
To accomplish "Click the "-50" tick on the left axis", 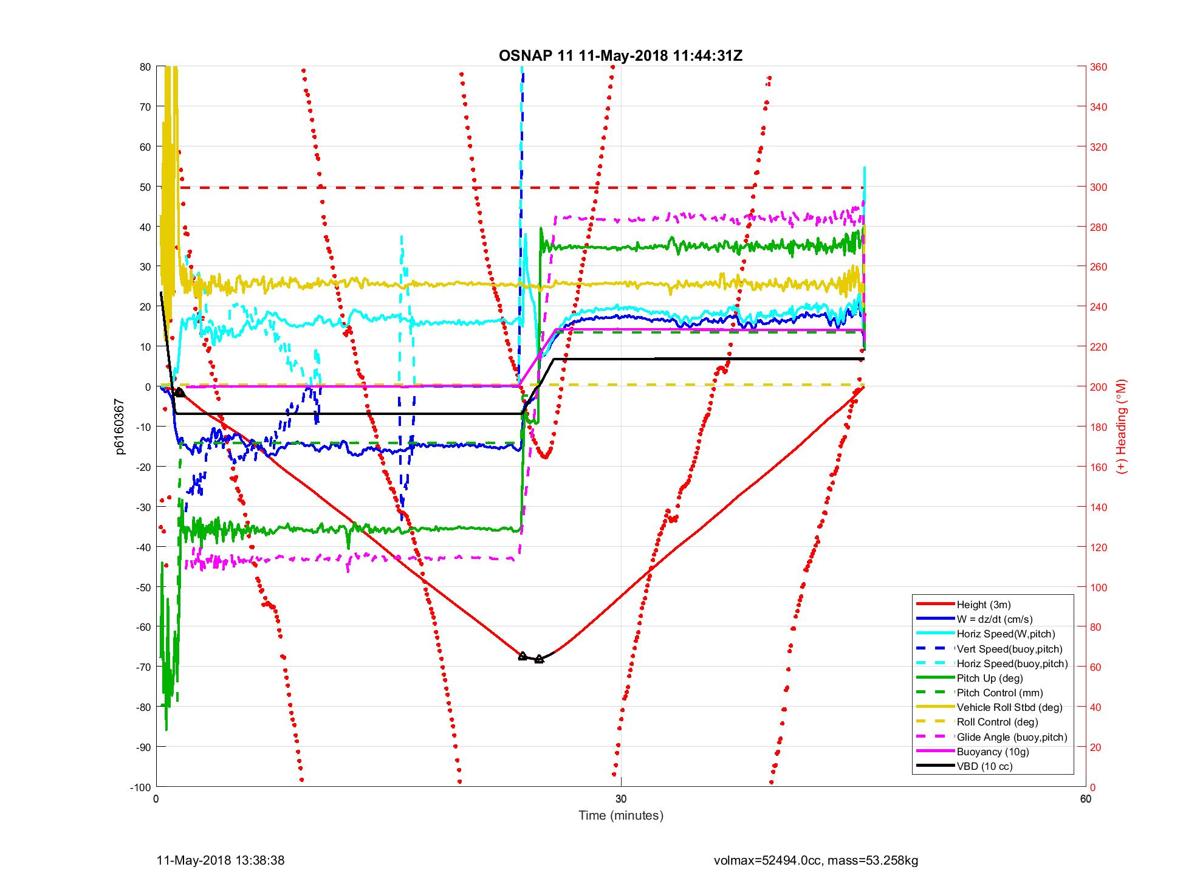I will (141, 587).
